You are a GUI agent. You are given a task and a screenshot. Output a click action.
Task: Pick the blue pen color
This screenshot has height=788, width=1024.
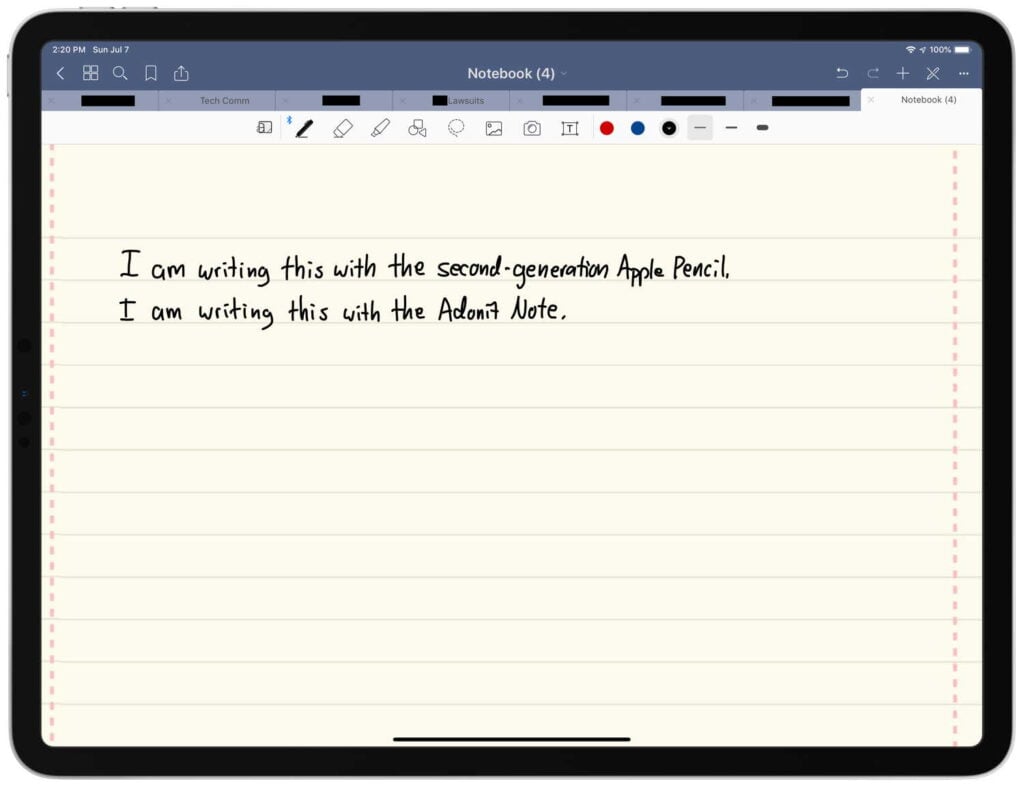pyautogui.click(x=638, y=129)
